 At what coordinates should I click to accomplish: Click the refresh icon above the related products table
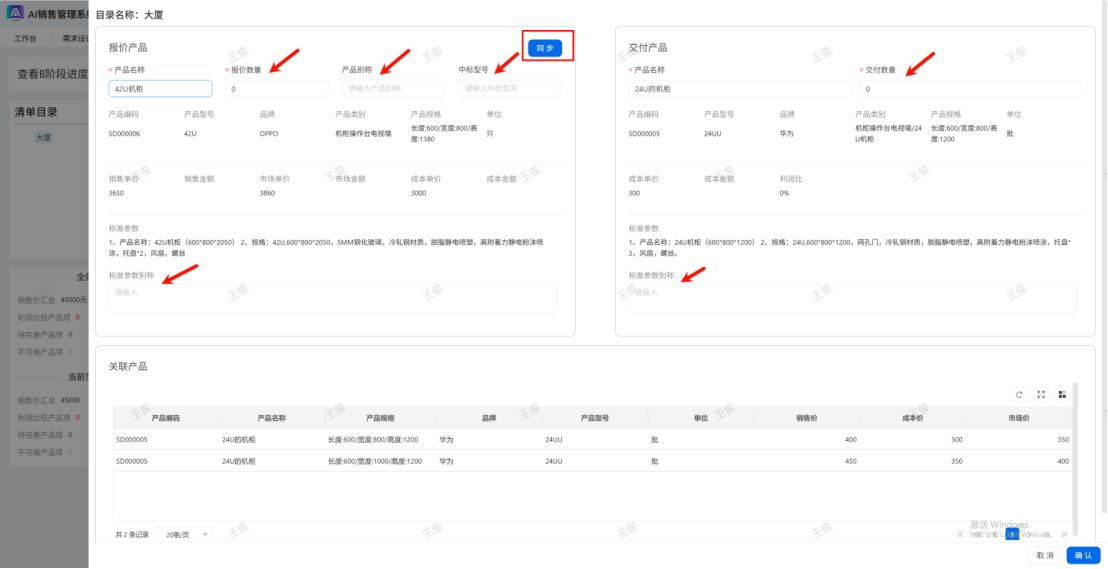1019,394
